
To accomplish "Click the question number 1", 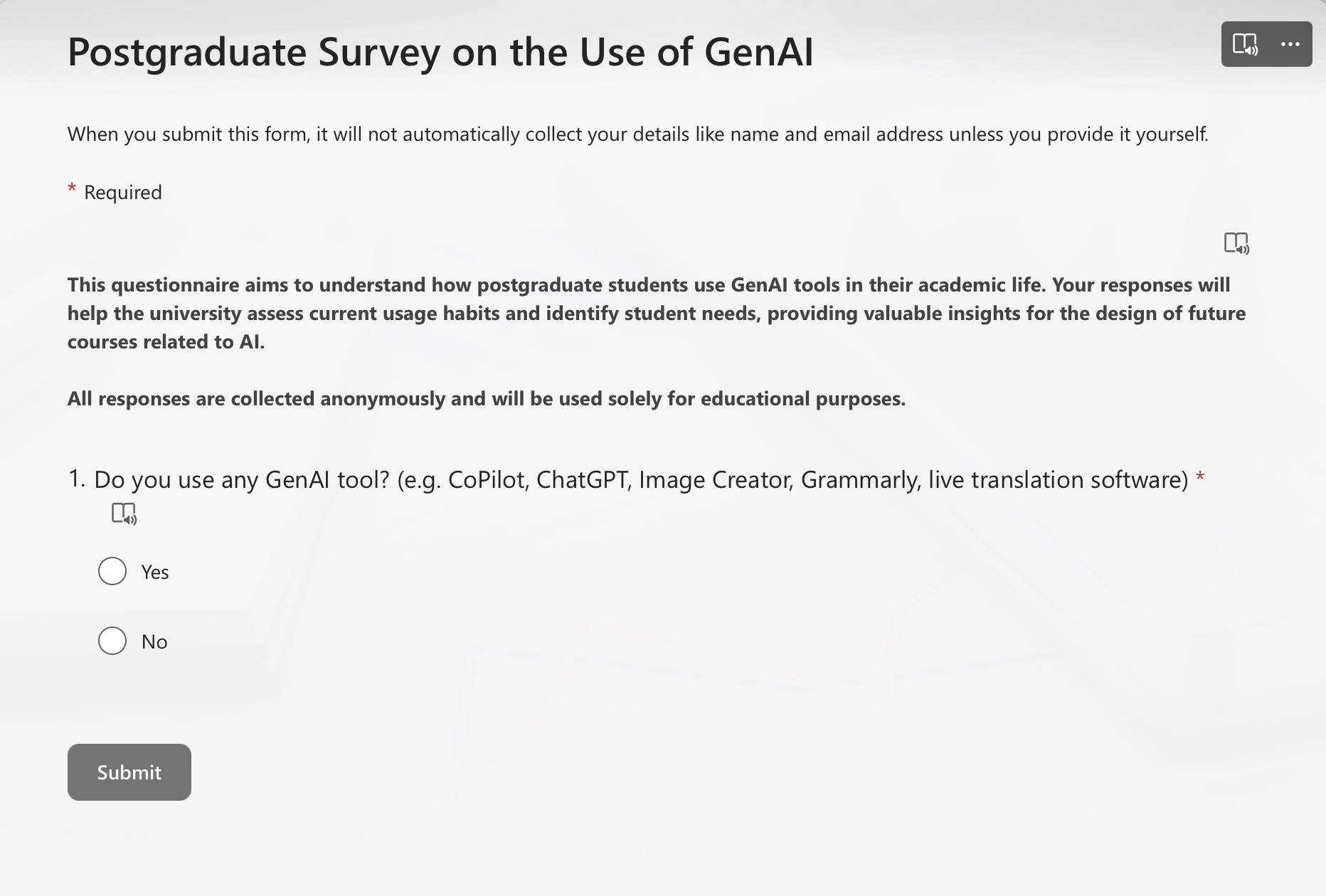I will coord(76,479).
